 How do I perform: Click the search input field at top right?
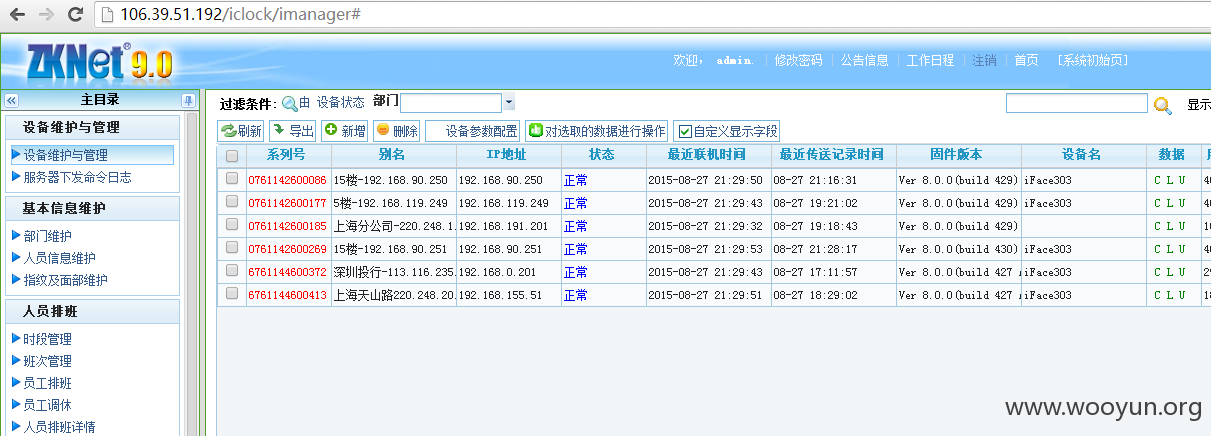click(1077, 103)
